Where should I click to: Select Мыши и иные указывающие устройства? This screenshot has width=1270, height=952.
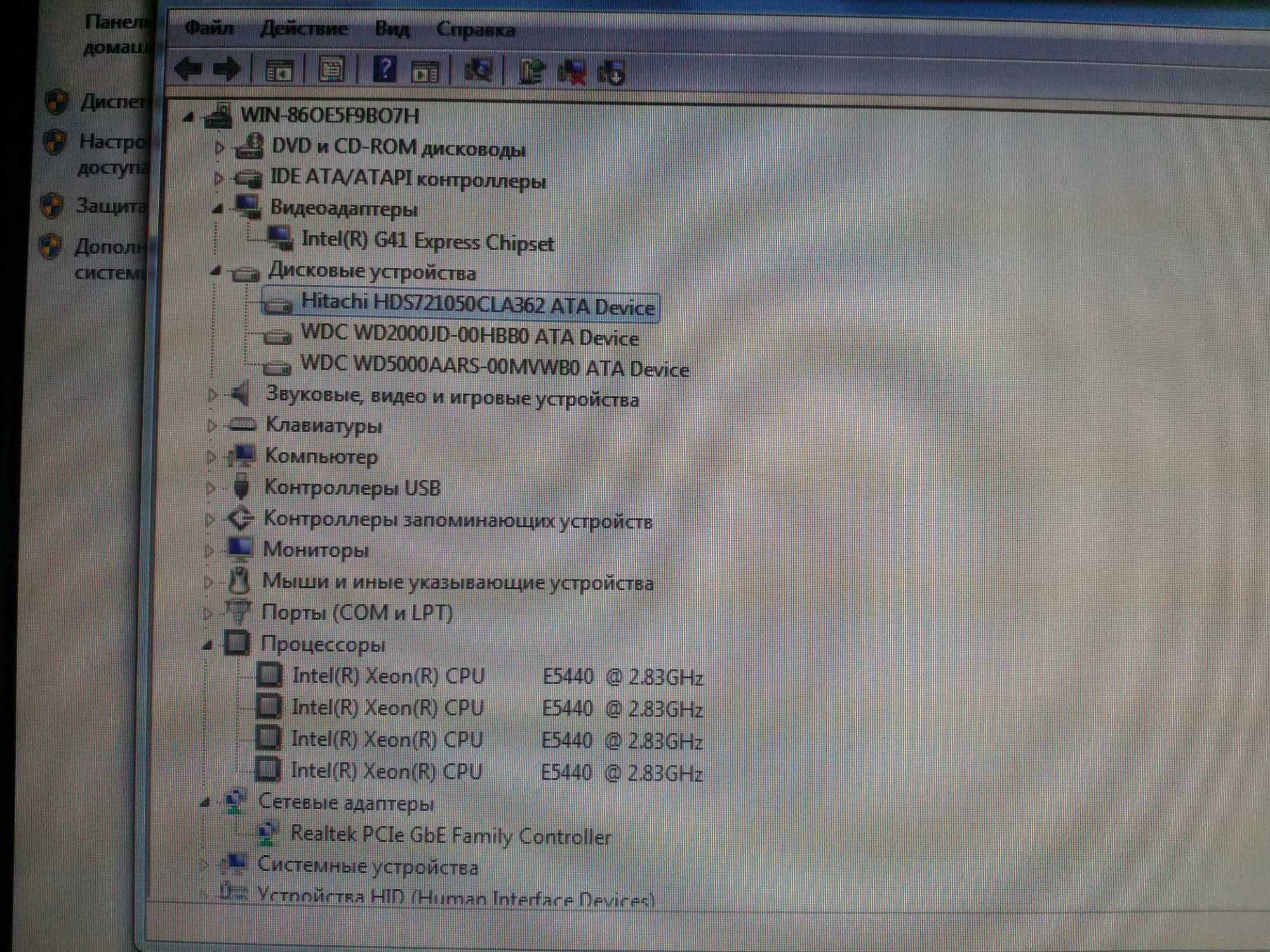(x=458, y=581)
